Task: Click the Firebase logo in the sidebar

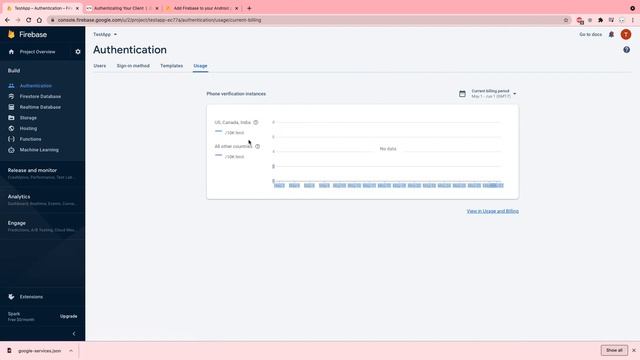Action: (27, 35)
